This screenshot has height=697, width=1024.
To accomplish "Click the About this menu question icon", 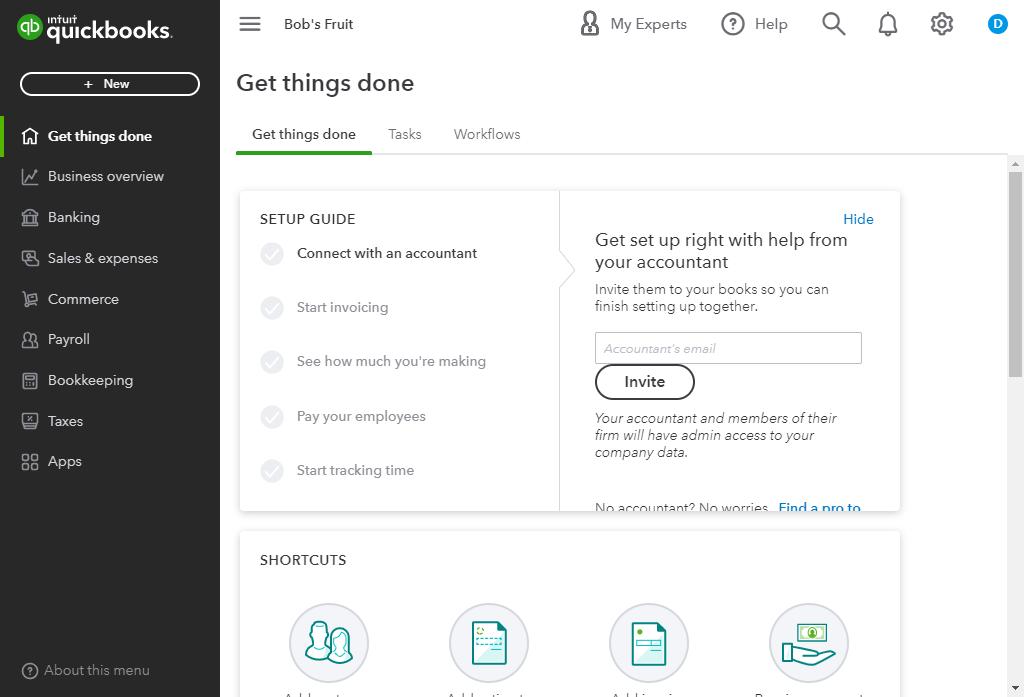I will point(30,671).
